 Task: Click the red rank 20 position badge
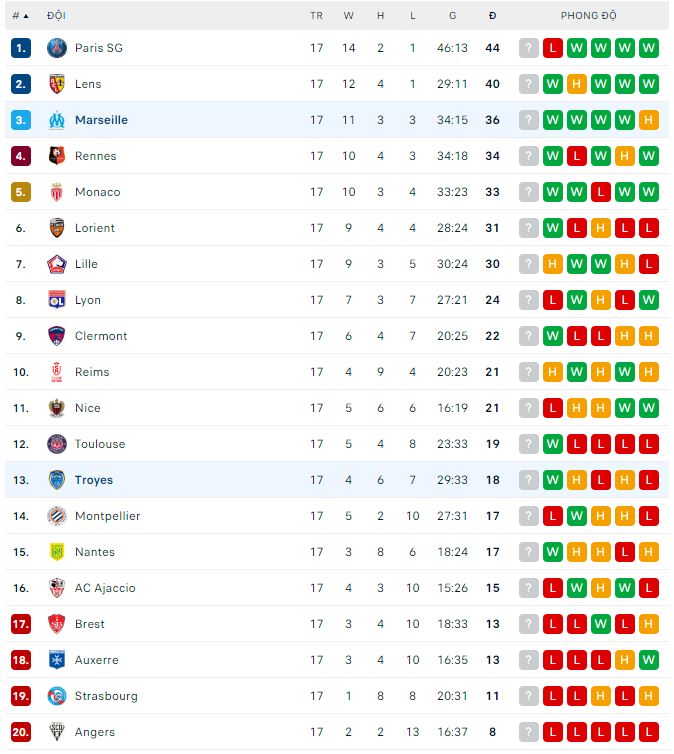point(21,732)
